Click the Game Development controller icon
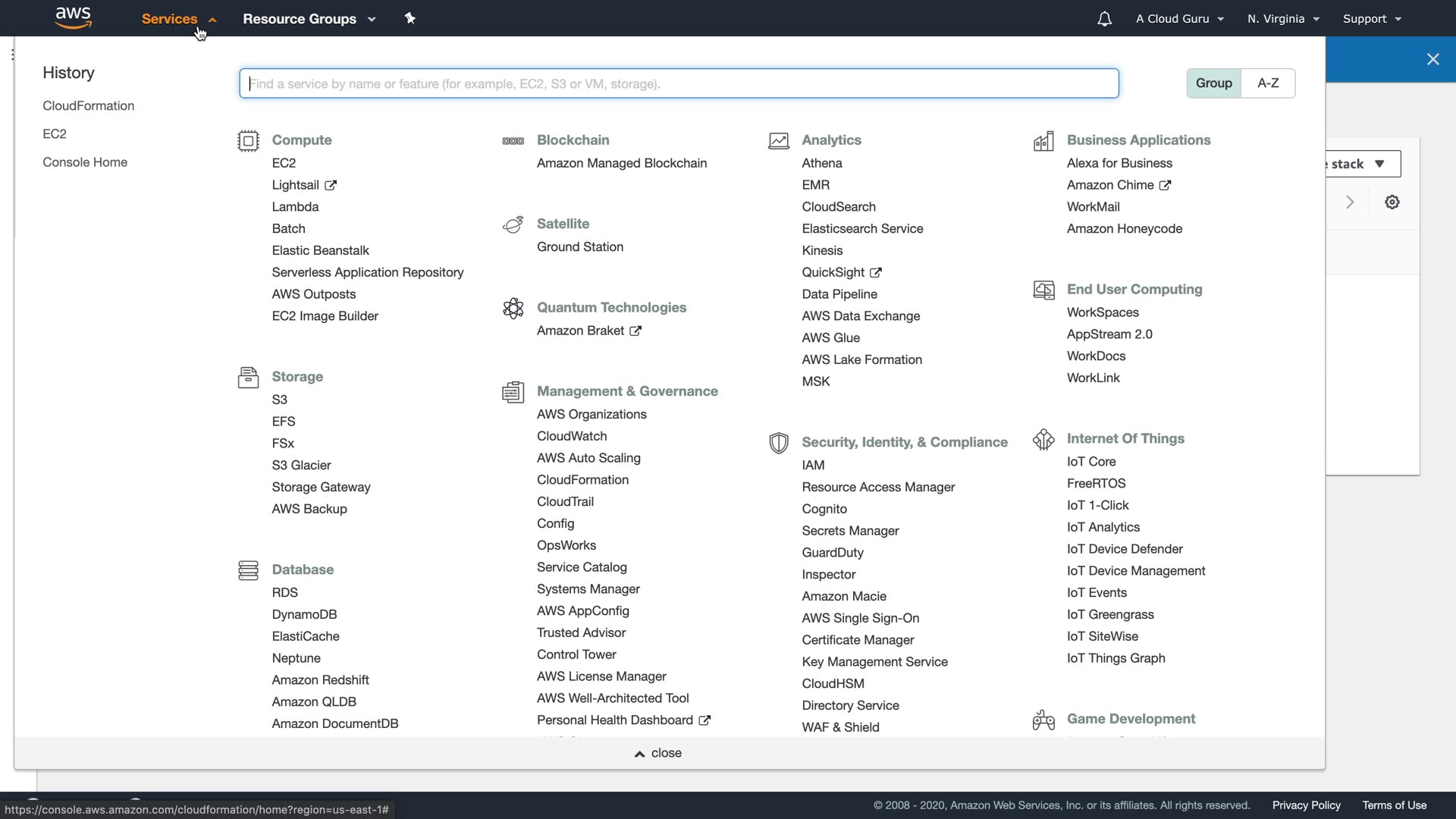This screenshot has height=819, width=1456. [1043, 720]
